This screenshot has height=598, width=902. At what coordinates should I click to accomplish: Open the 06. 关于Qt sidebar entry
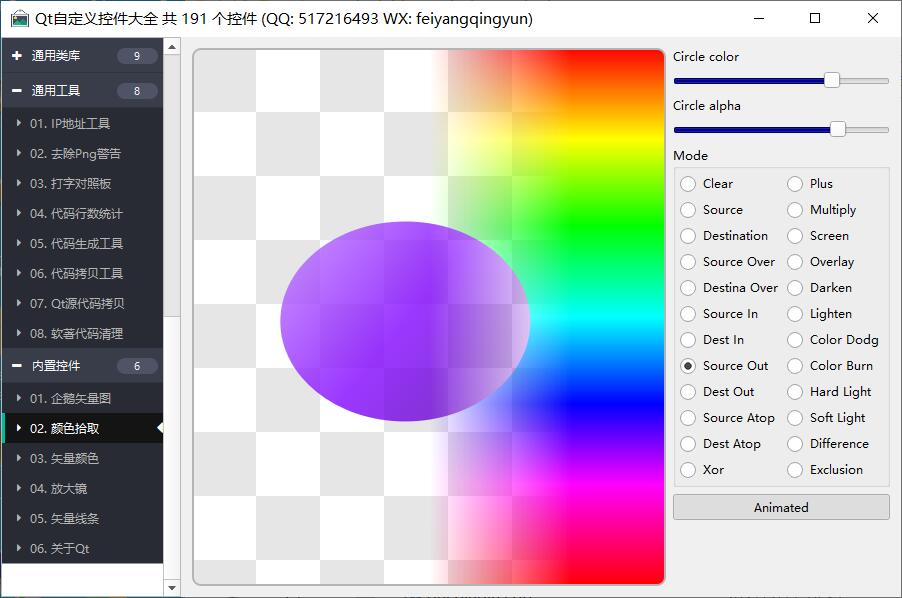59,549
